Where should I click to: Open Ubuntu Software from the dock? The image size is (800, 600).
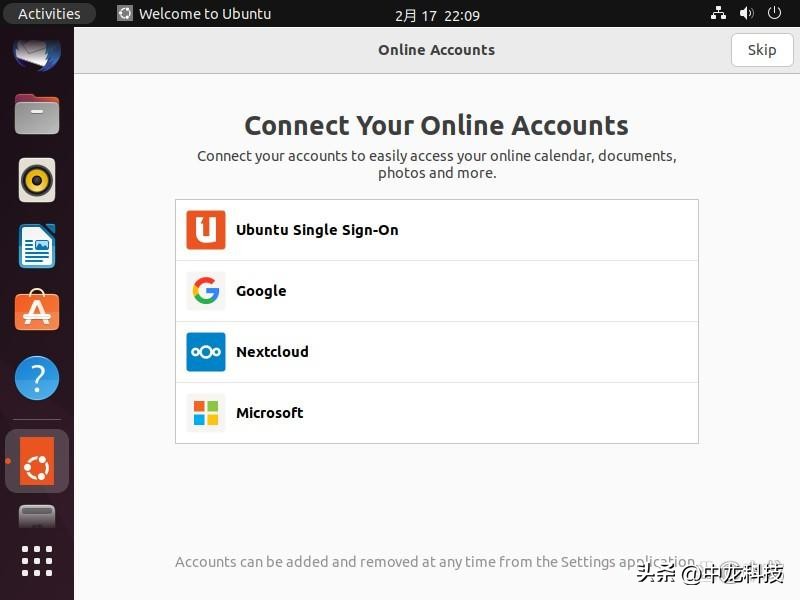point(36,312)
